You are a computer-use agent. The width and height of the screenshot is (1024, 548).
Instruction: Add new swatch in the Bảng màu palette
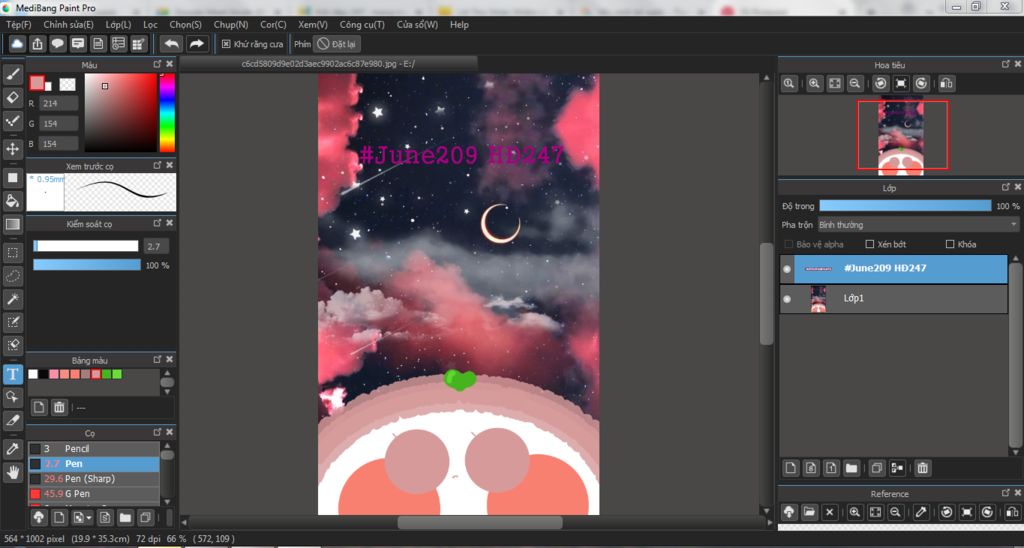coord(39,408)
